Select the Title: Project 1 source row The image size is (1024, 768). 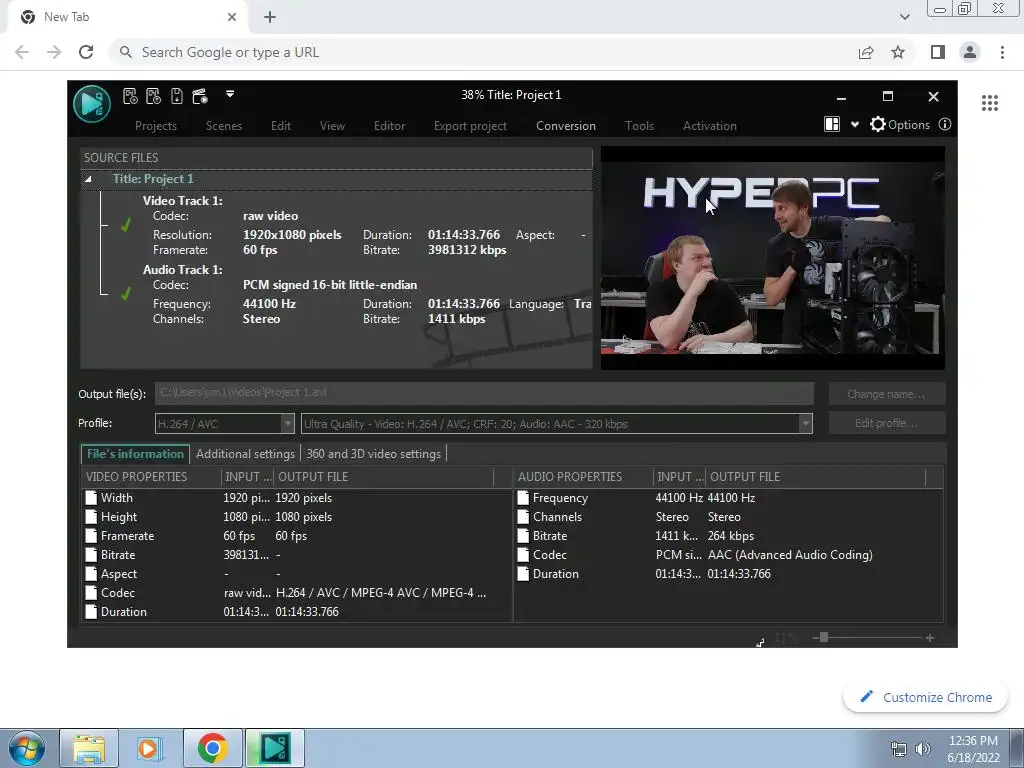[x=336, y=179]
